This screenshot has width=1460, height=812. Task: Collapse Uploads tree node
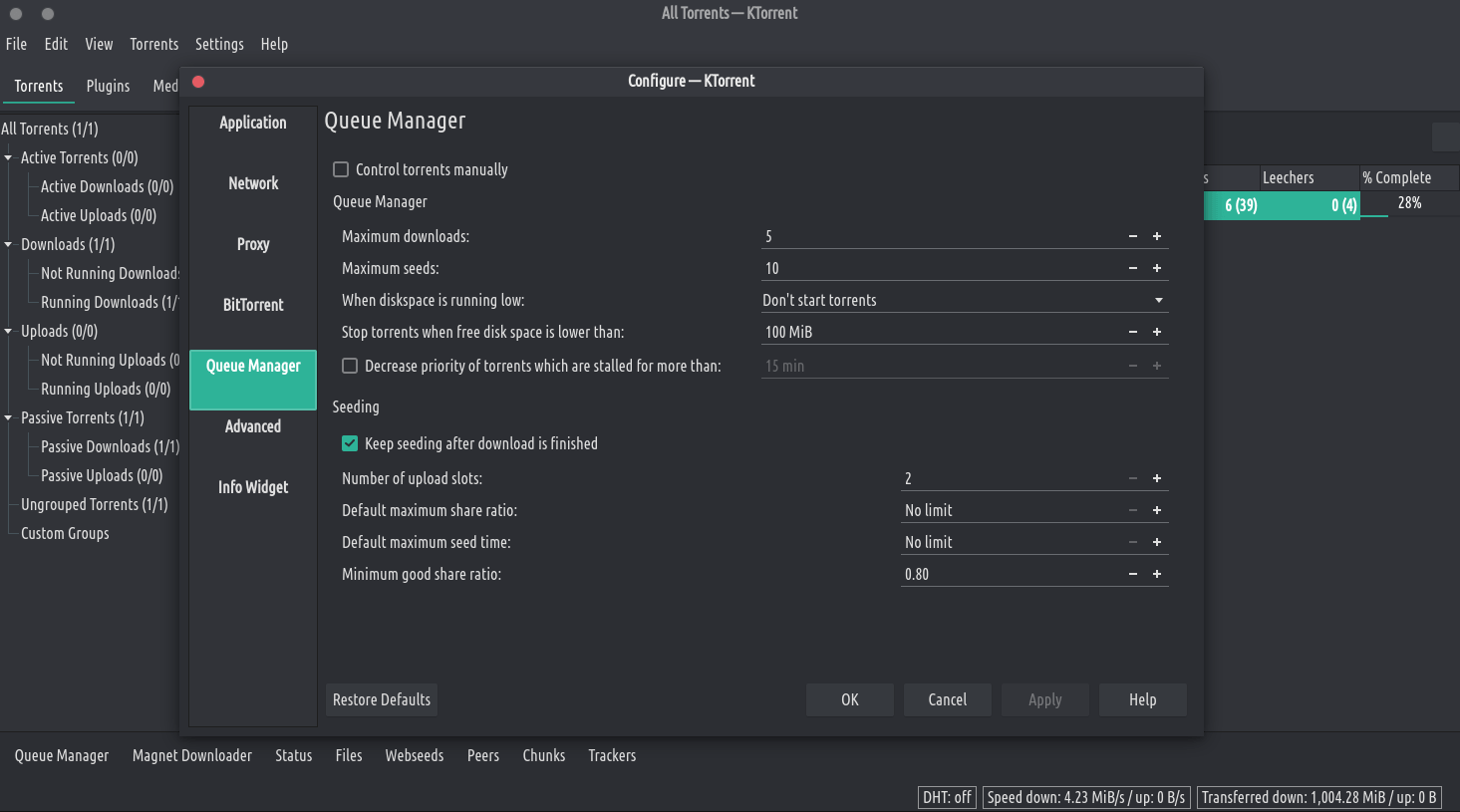point(9,331)
